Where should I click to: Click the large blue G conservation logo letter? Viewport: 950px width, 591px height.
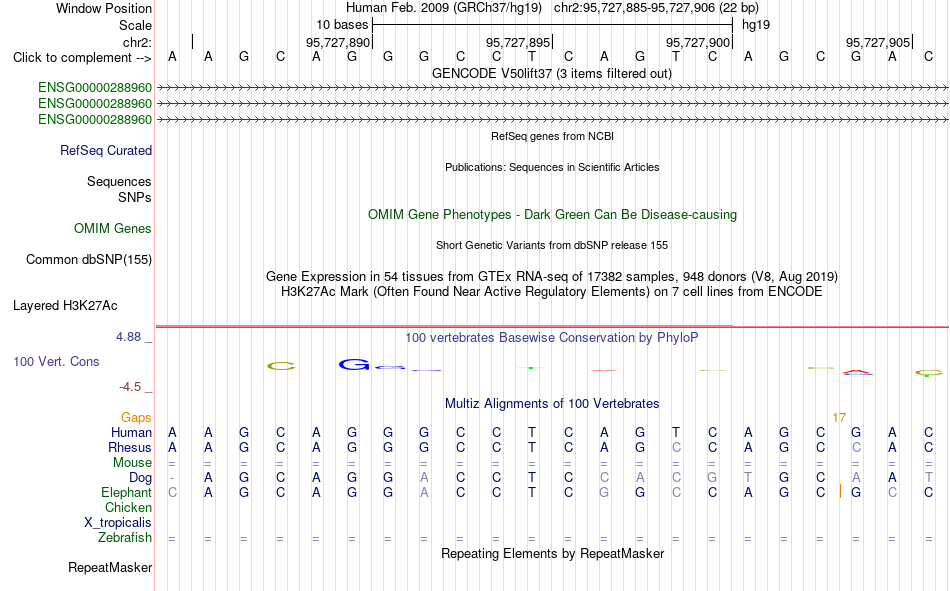click(353, 364)
